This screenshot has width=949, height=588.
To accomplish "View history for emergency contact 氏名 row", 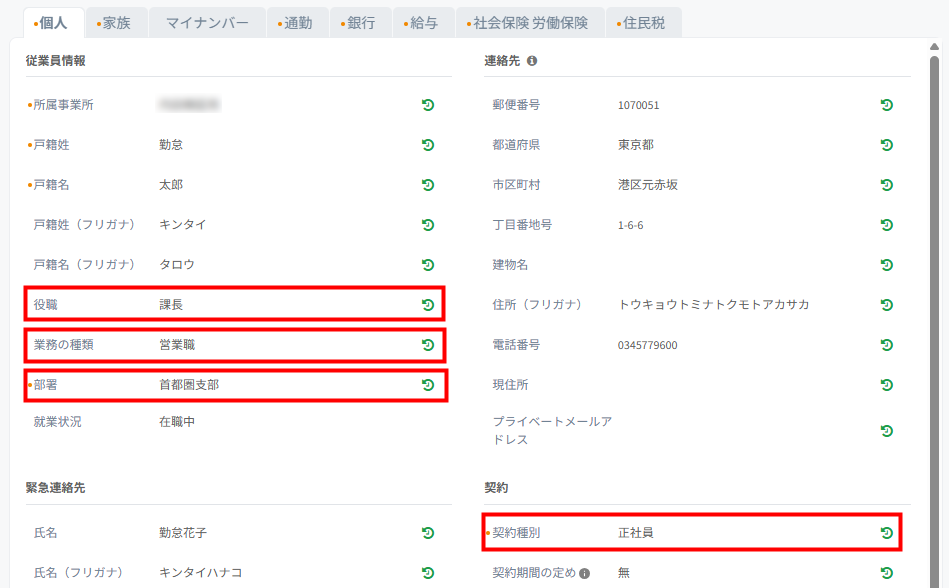I will tap(428, 532).
